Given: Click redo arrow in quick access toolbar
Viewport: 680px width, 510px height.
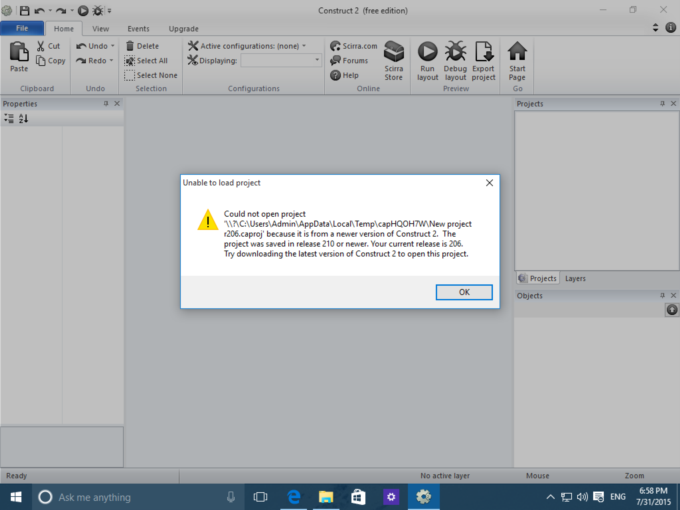Looking at the screenshot, I should [x=61, y=10].
